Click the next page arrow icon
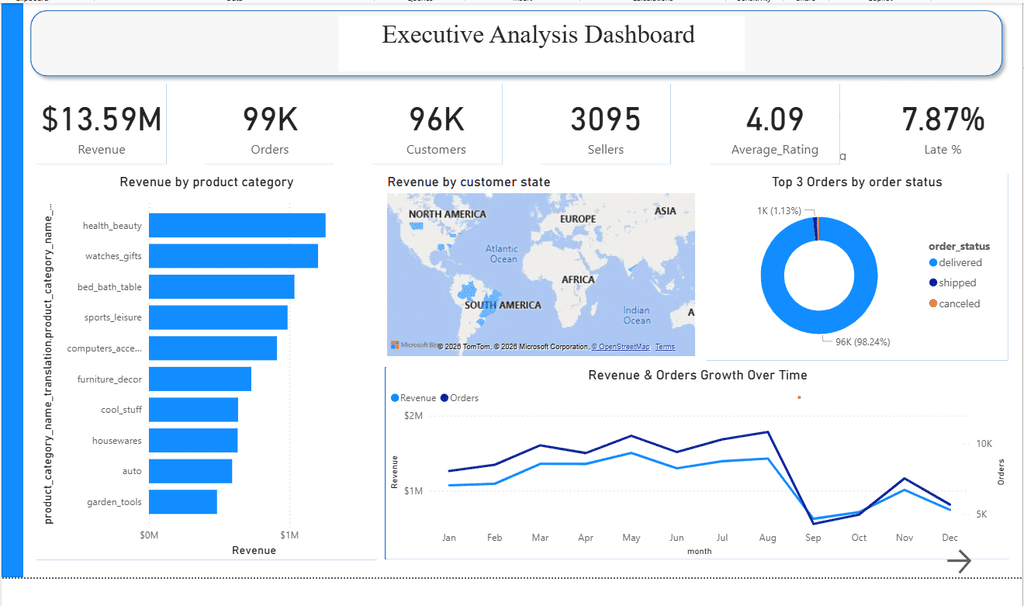This screenshot has width=1024, height=606. point(959,560)
